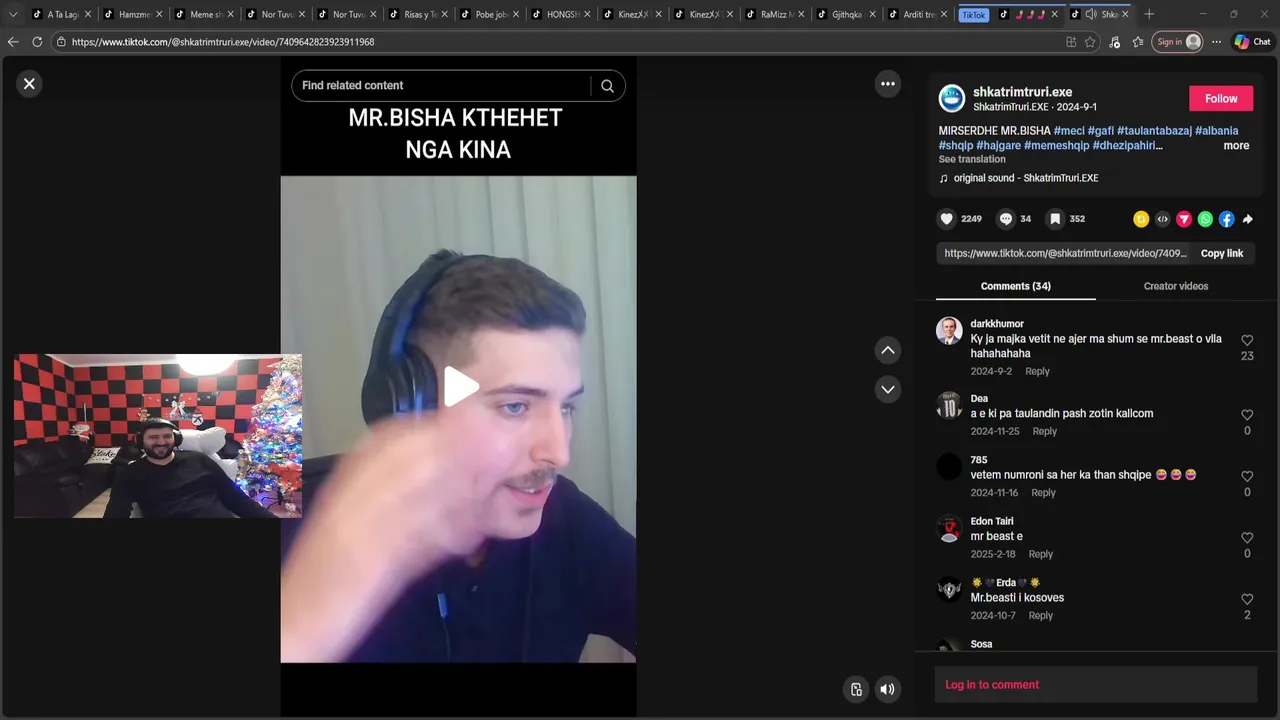
Task: Mute the video sound with the speaker icon
Action: [887, 689]
